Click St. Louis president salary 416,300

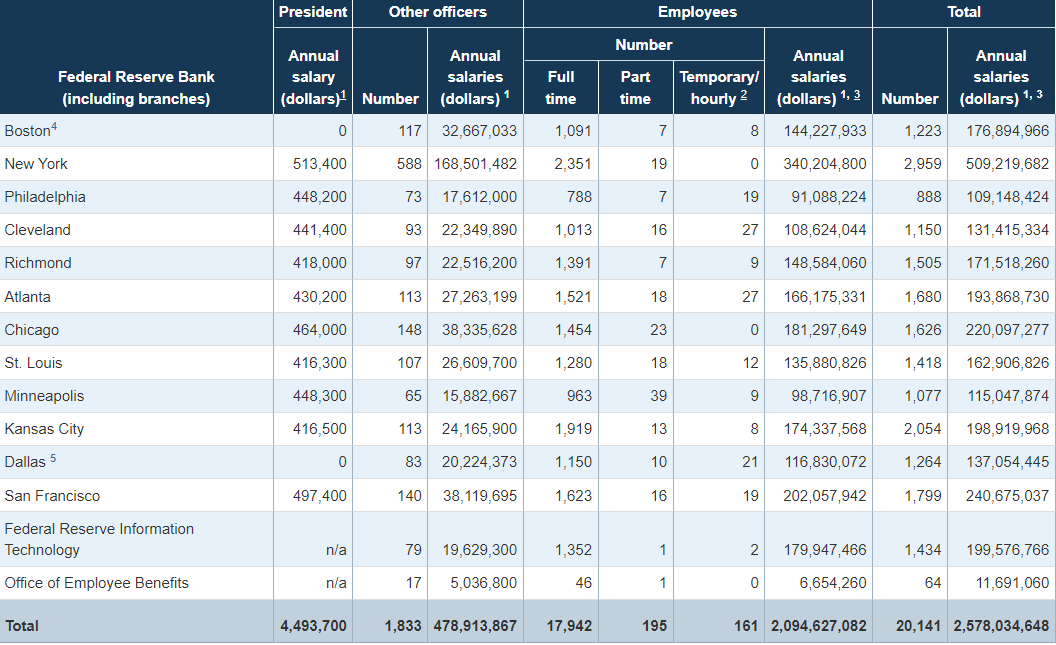point(320,363)
